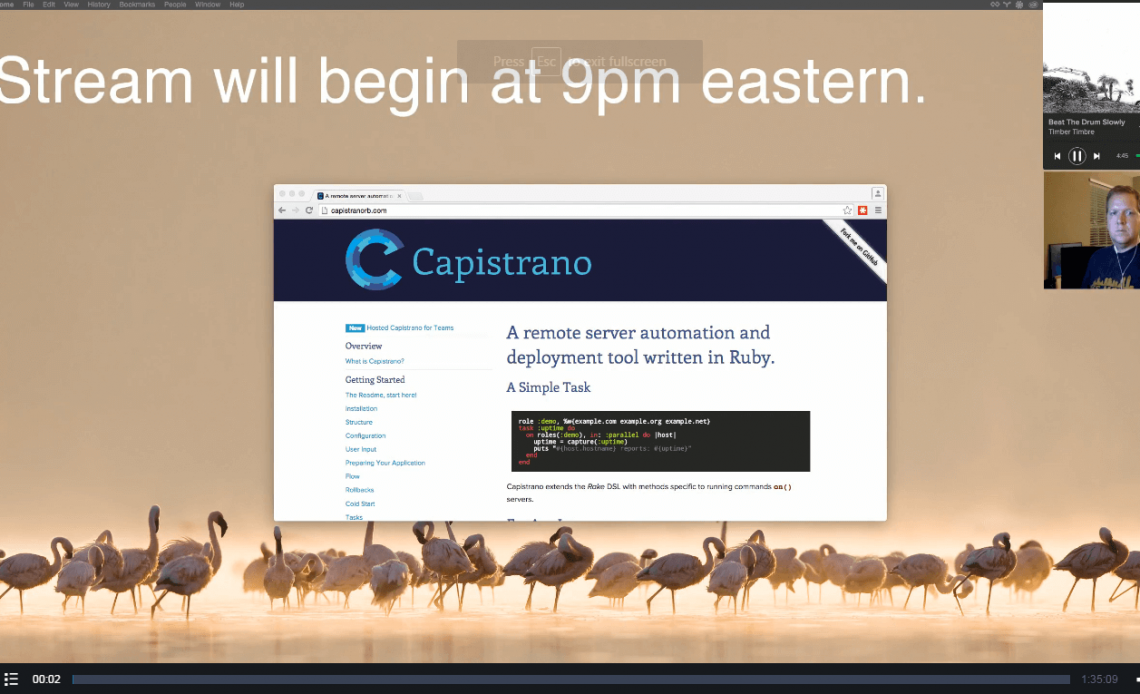The width and height of the screenshot is (1140, 694).
Task: Pause the Spotify track
Action: coord(1077,156)
